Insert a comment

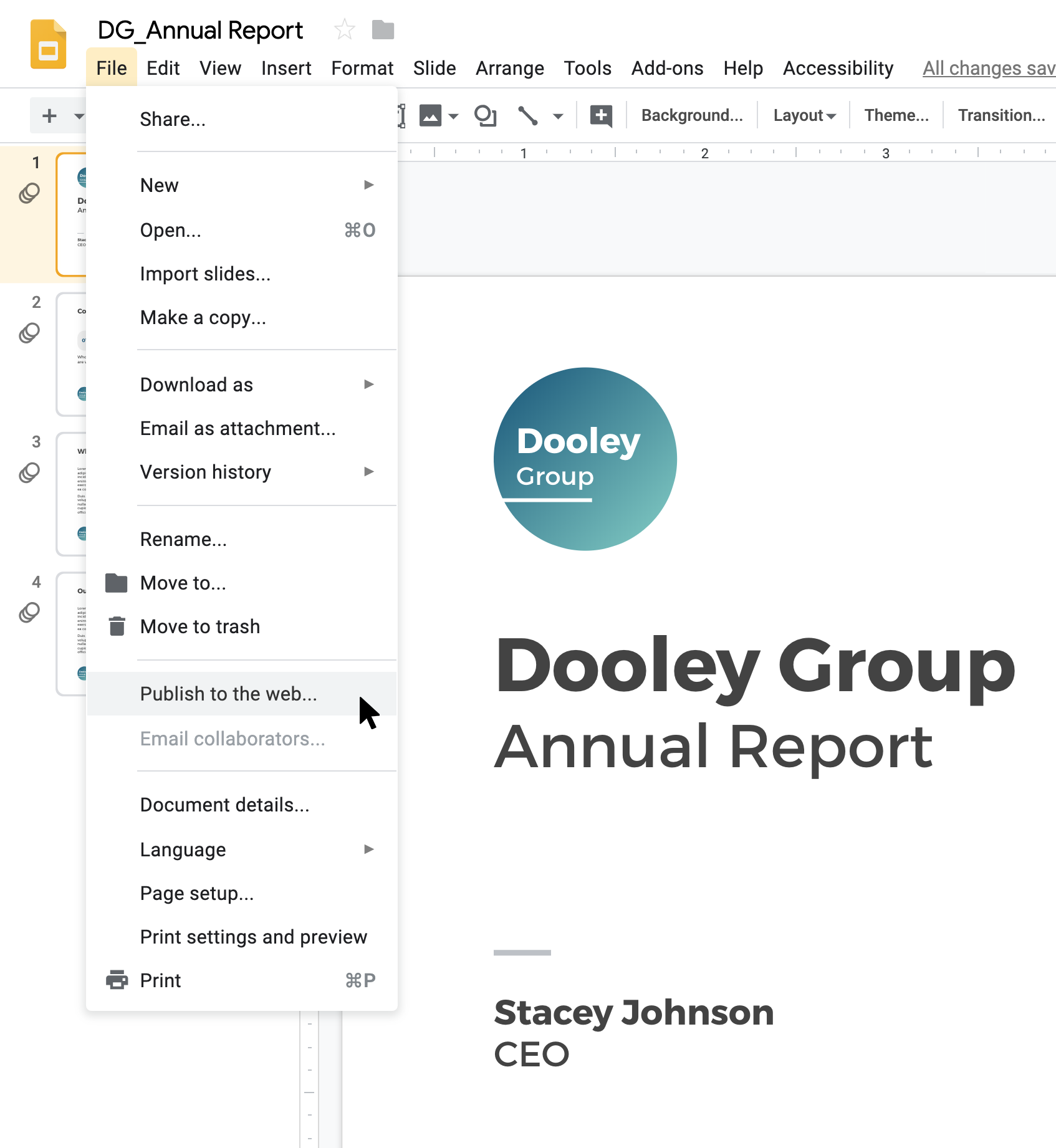click(600, 115)
